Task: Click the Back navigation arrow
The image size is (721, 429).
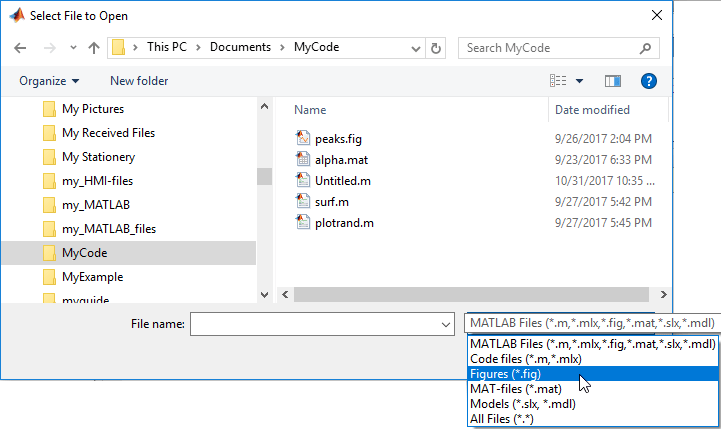Action: [x=21, y=48]
